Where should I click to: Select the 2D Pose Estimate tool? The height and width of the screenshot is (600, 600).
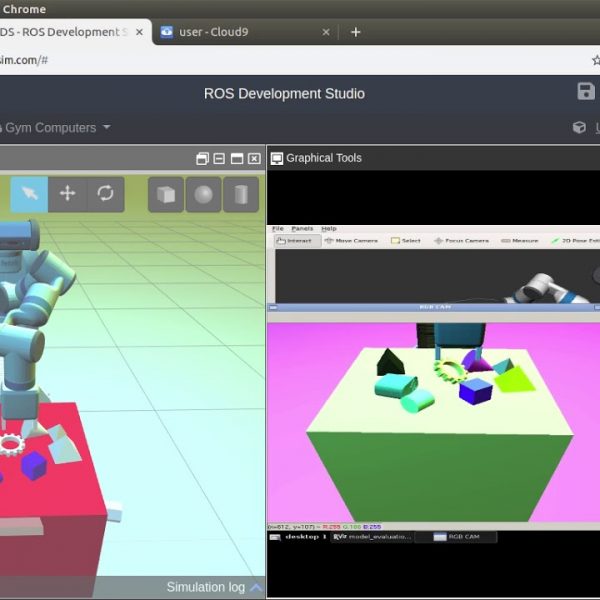pos(575,241)
